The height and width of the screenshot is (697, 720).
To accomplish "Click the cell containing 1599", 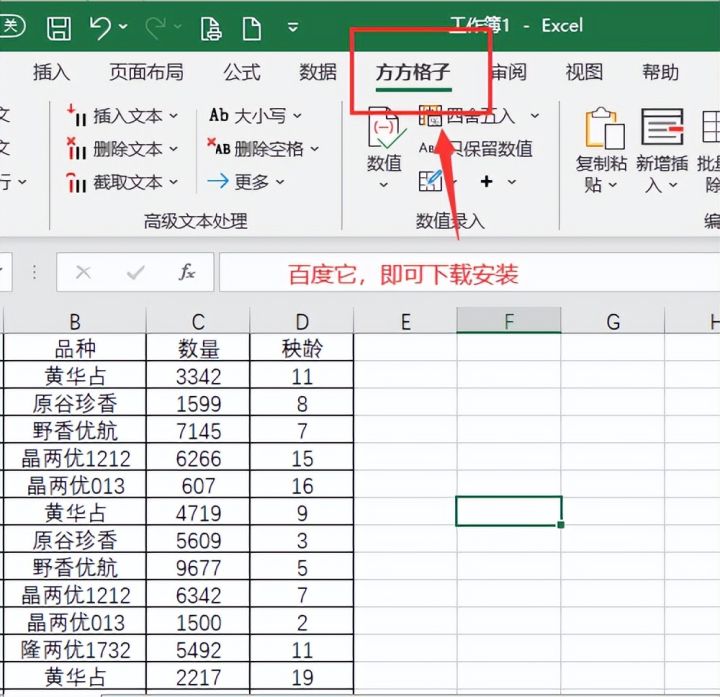I will pyautogui.click(x=198, y=403).
